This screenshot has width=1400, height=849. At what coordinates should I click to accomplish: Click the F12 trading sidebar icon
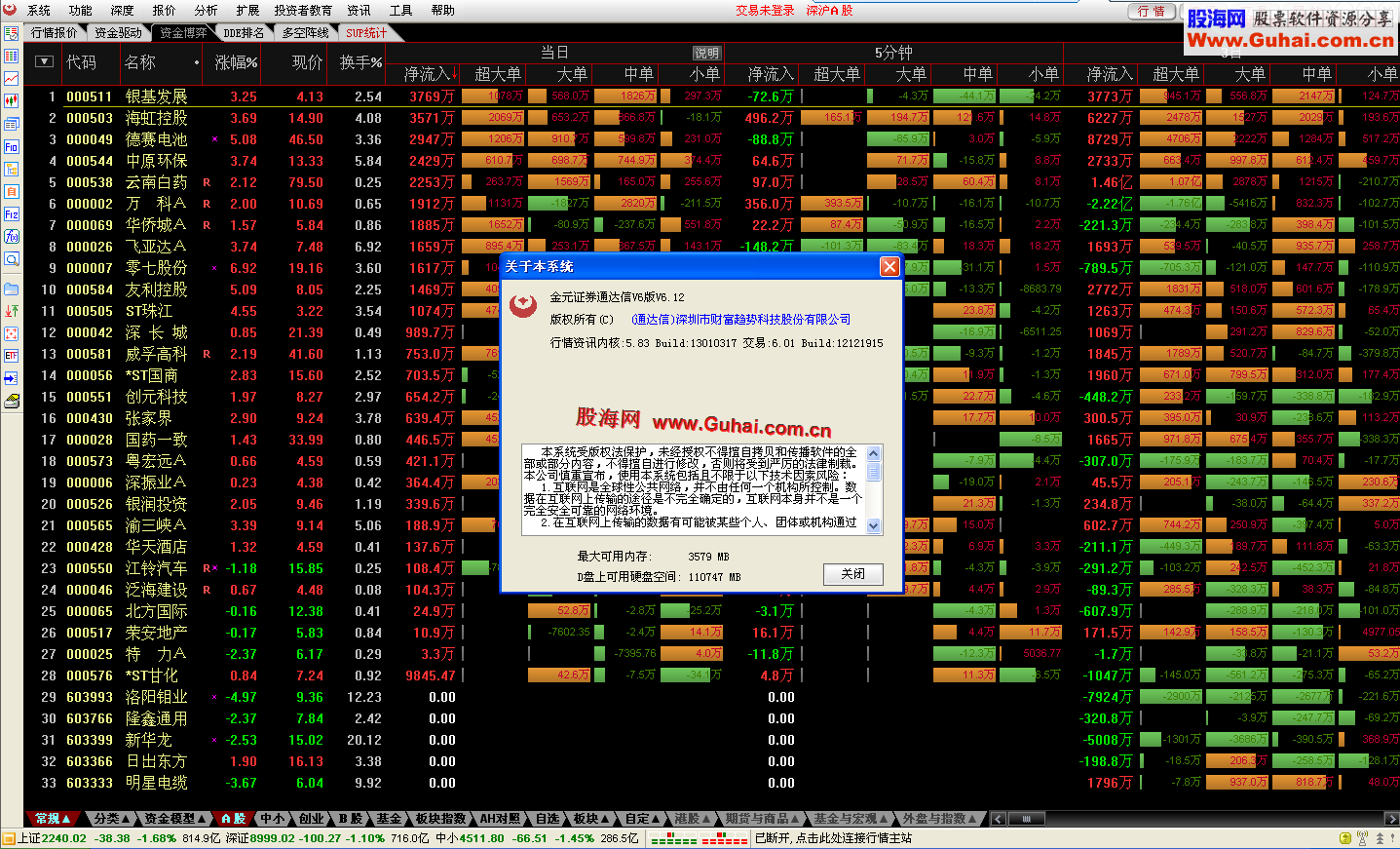pyautogui.click(x=12, y=213)
